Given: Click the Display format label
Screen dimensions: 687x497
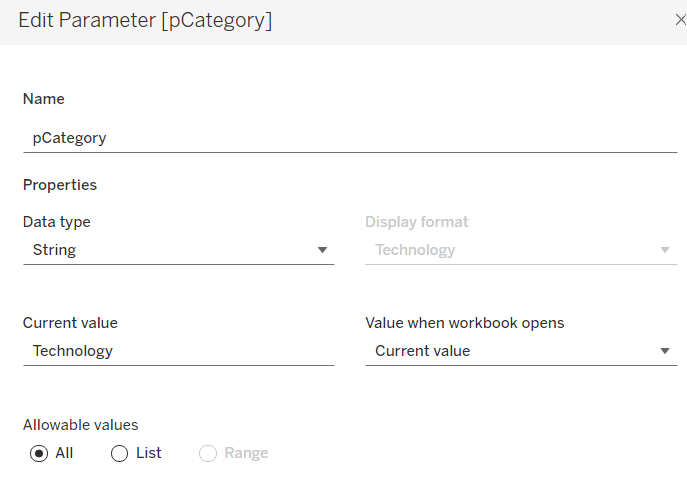Looking at the screenshot, I should tap(416, 222).
